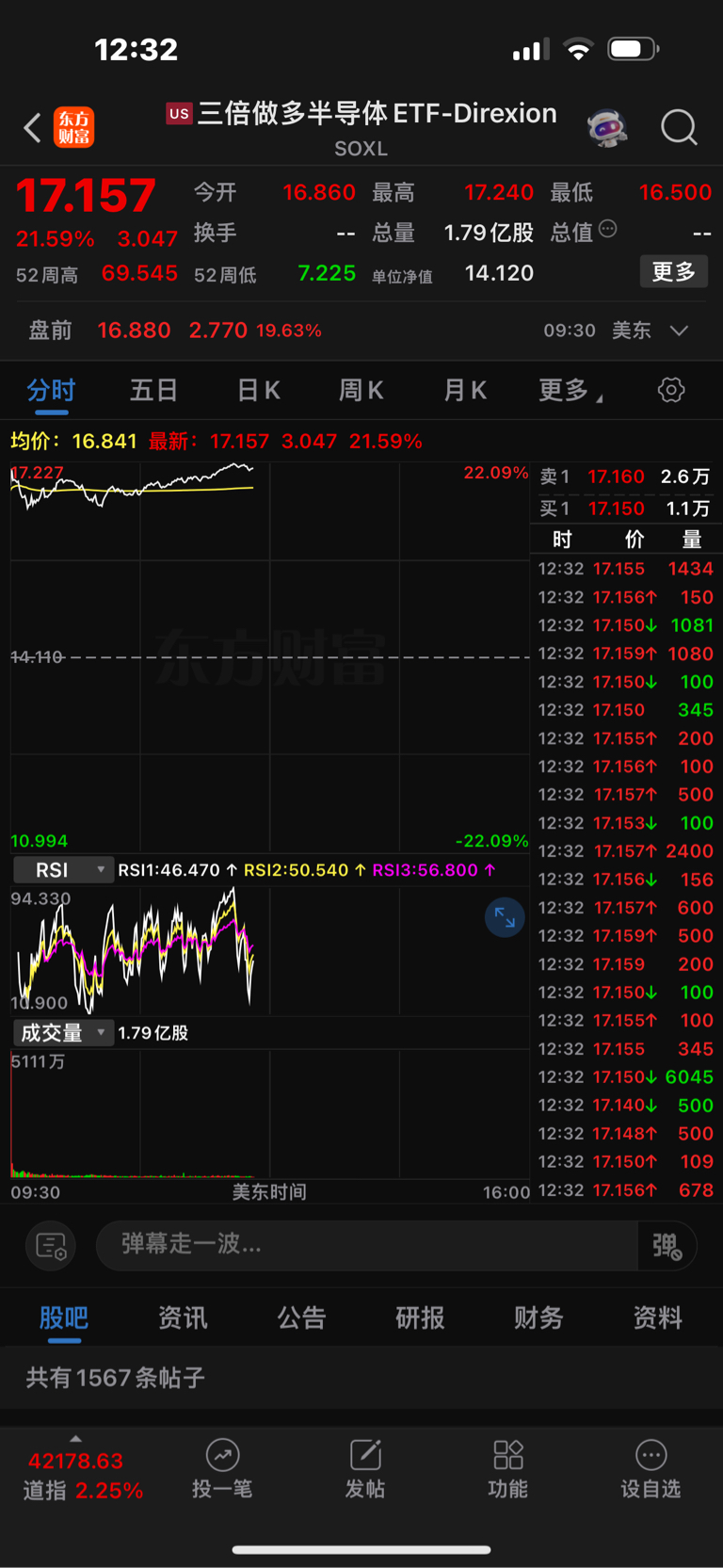The width and height of the screenshot is (723, 1568).
Task: Tap the 盘前 16.880 price
Action: pyautogui.click(x=134, y=331)
